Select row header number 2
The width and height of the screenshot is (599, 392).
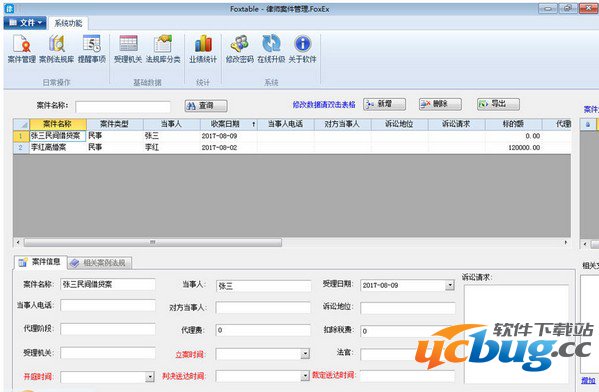pos(21,147)
